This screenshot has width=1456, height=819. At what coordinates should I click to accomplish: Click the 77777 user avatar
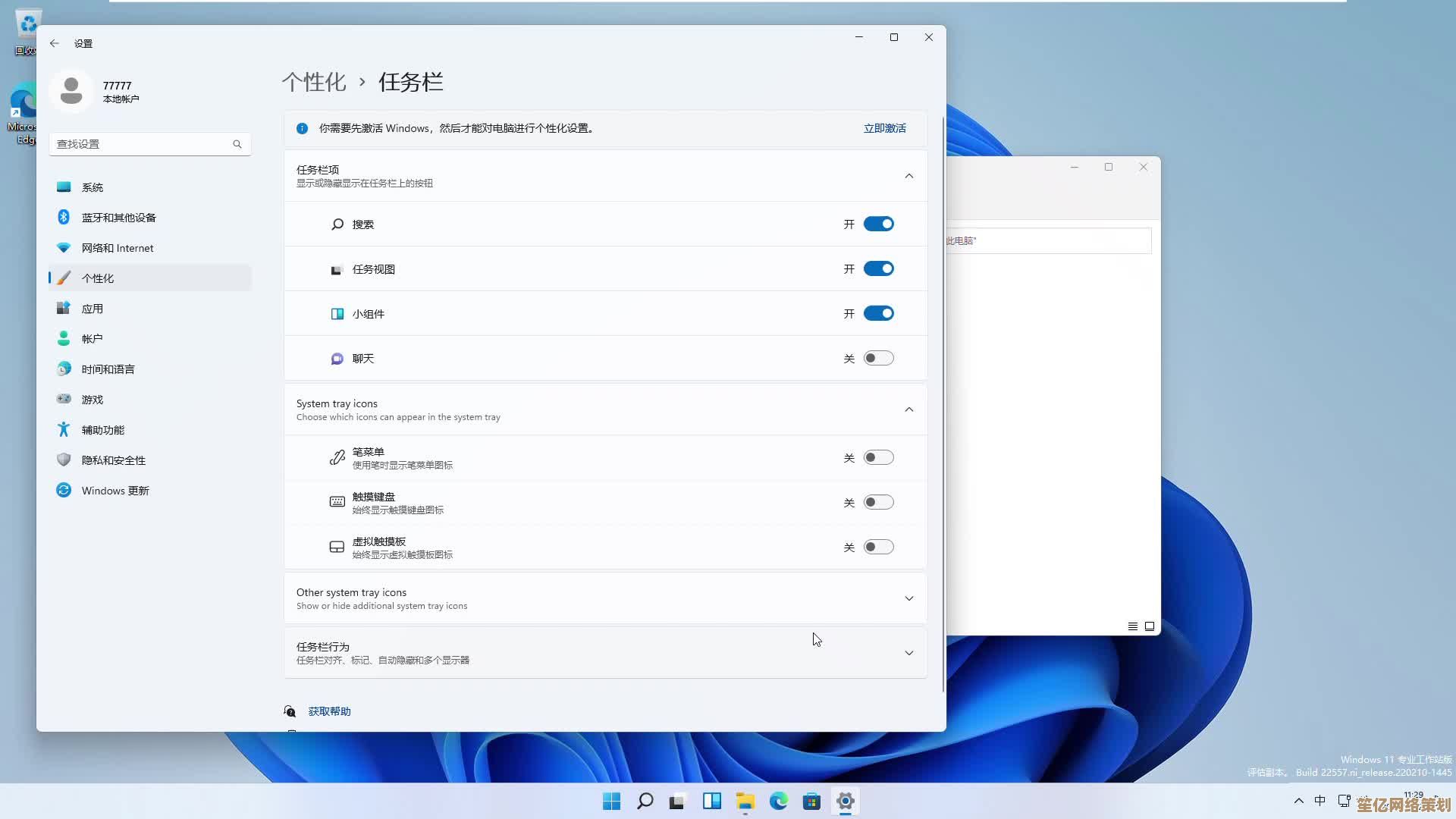click(71, 90)
